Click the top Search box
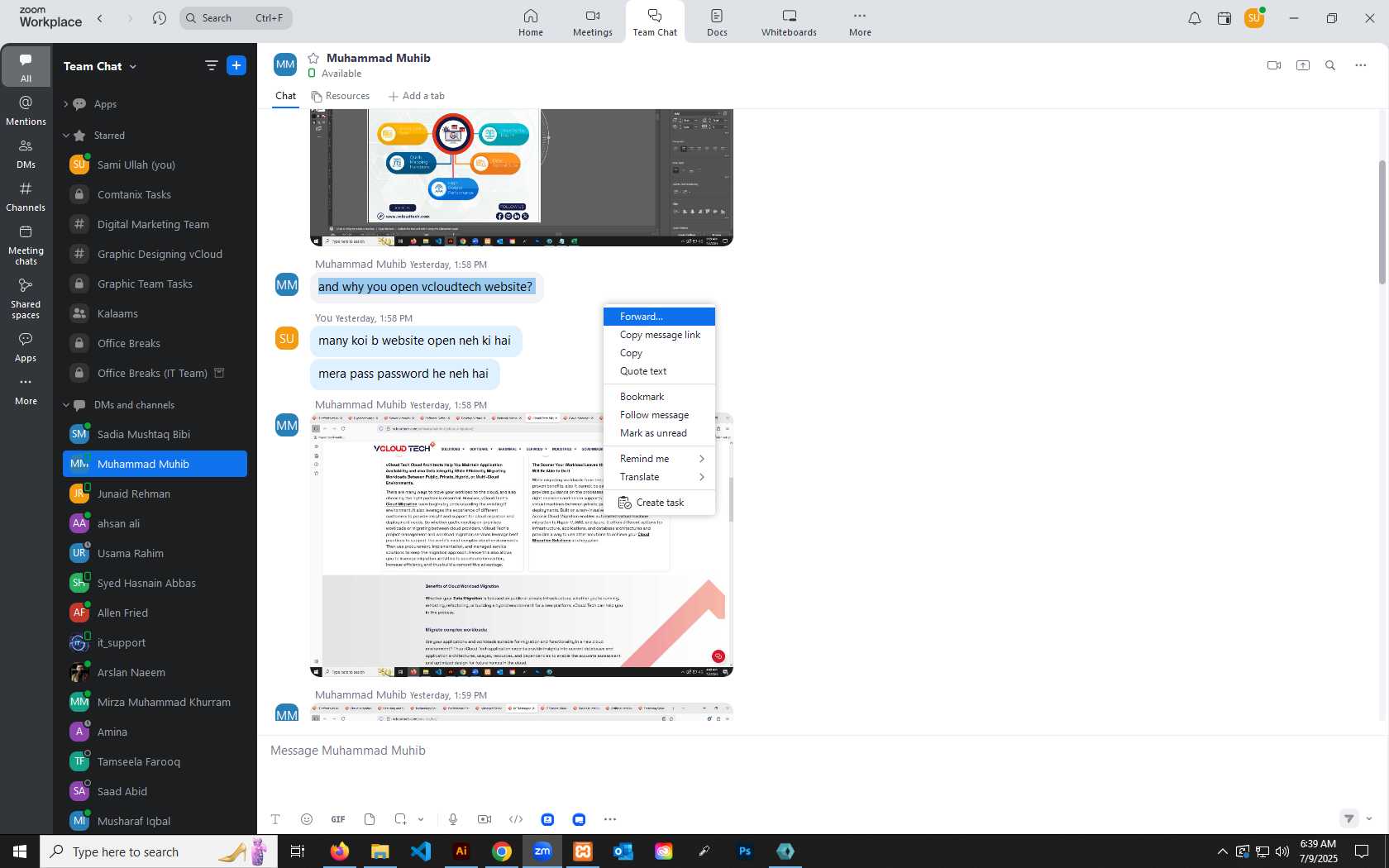1389x868 pixels. click(236, 18)
